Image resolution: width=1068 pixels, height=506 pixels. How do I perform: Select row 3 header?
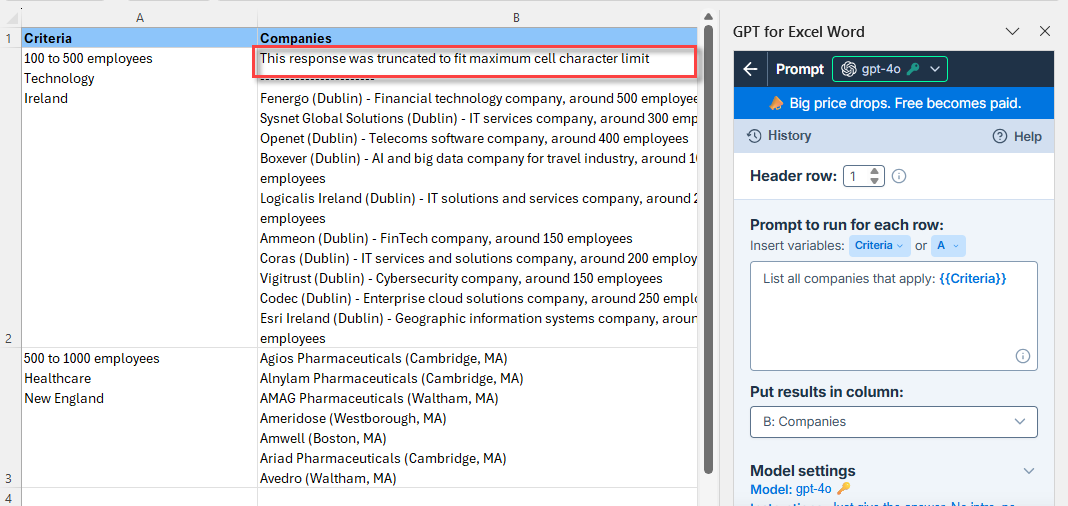(10, 417)
